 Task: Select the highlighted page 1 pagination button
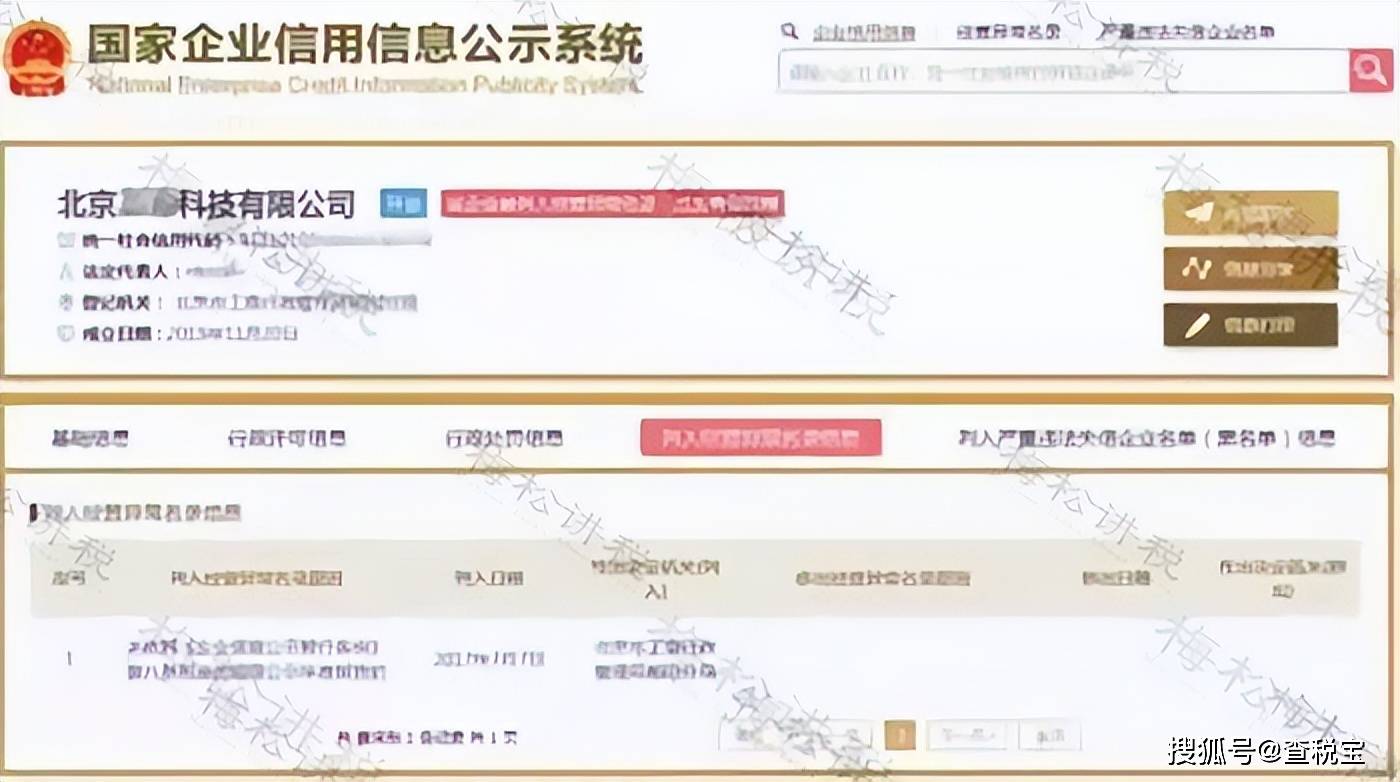(900, 737)
